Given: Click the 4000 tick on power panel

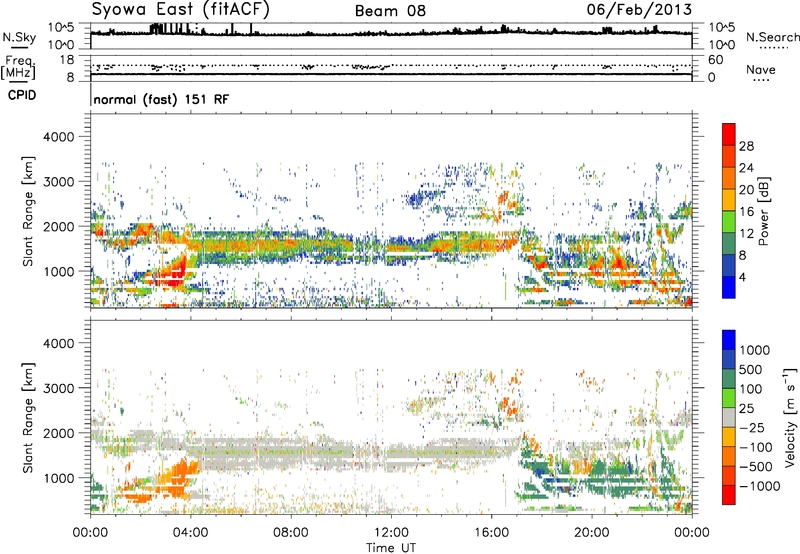Looking at the screenshot, I should pyautogui.click(x=58, y=137).
